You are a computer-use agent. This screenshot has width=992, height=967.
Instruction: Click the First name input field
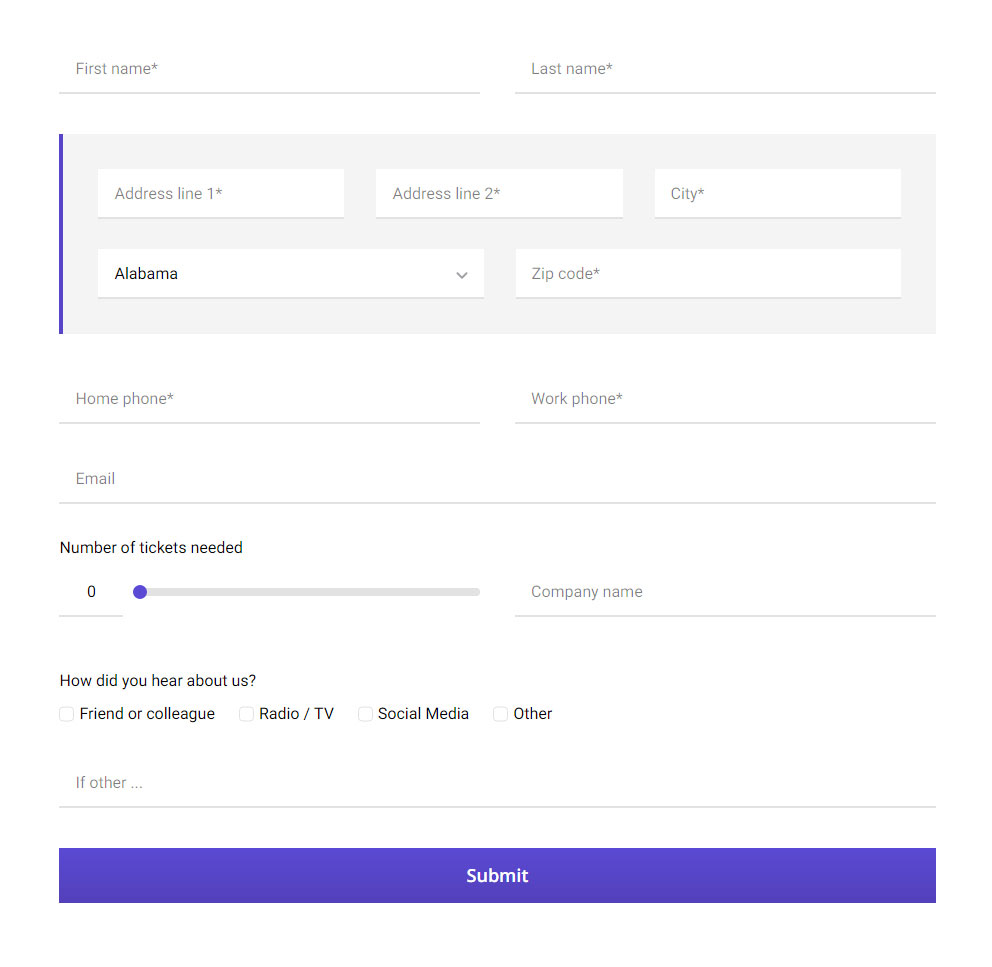pyautogui.click(x=269, y=69)
